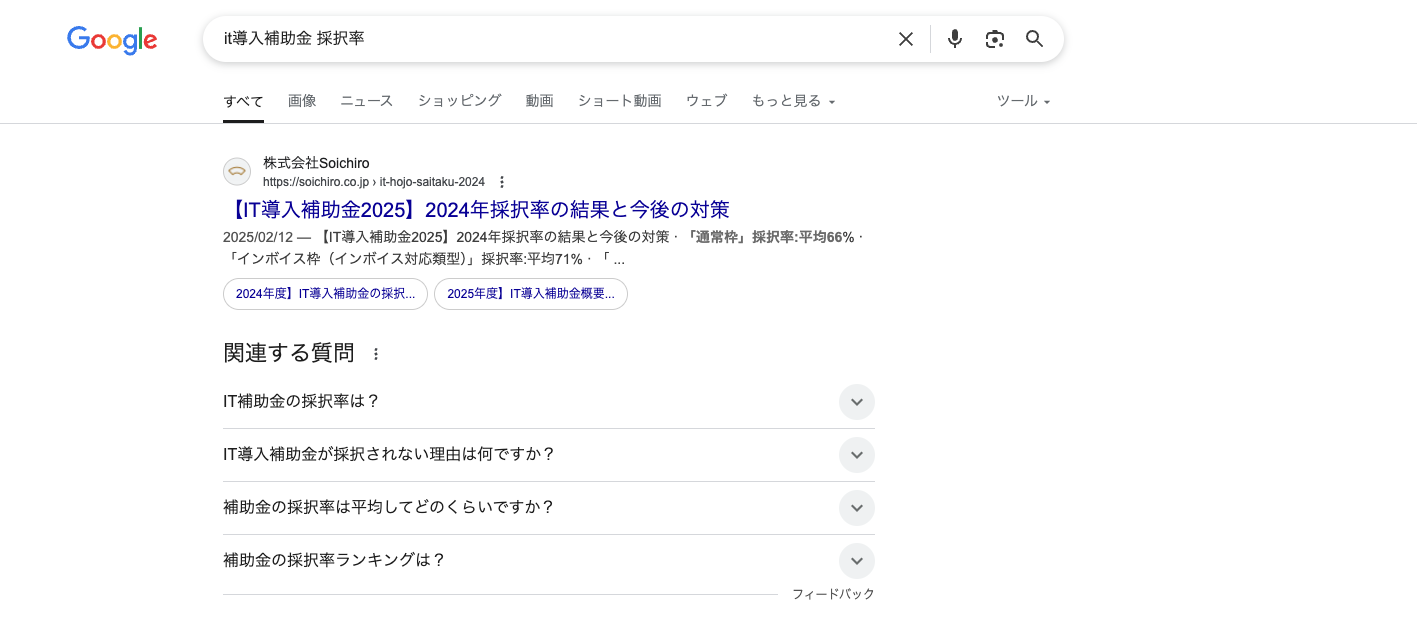Open the three-dot menu next to 関連する質問
Screen dimensions: 1417x630
(376, 354)
